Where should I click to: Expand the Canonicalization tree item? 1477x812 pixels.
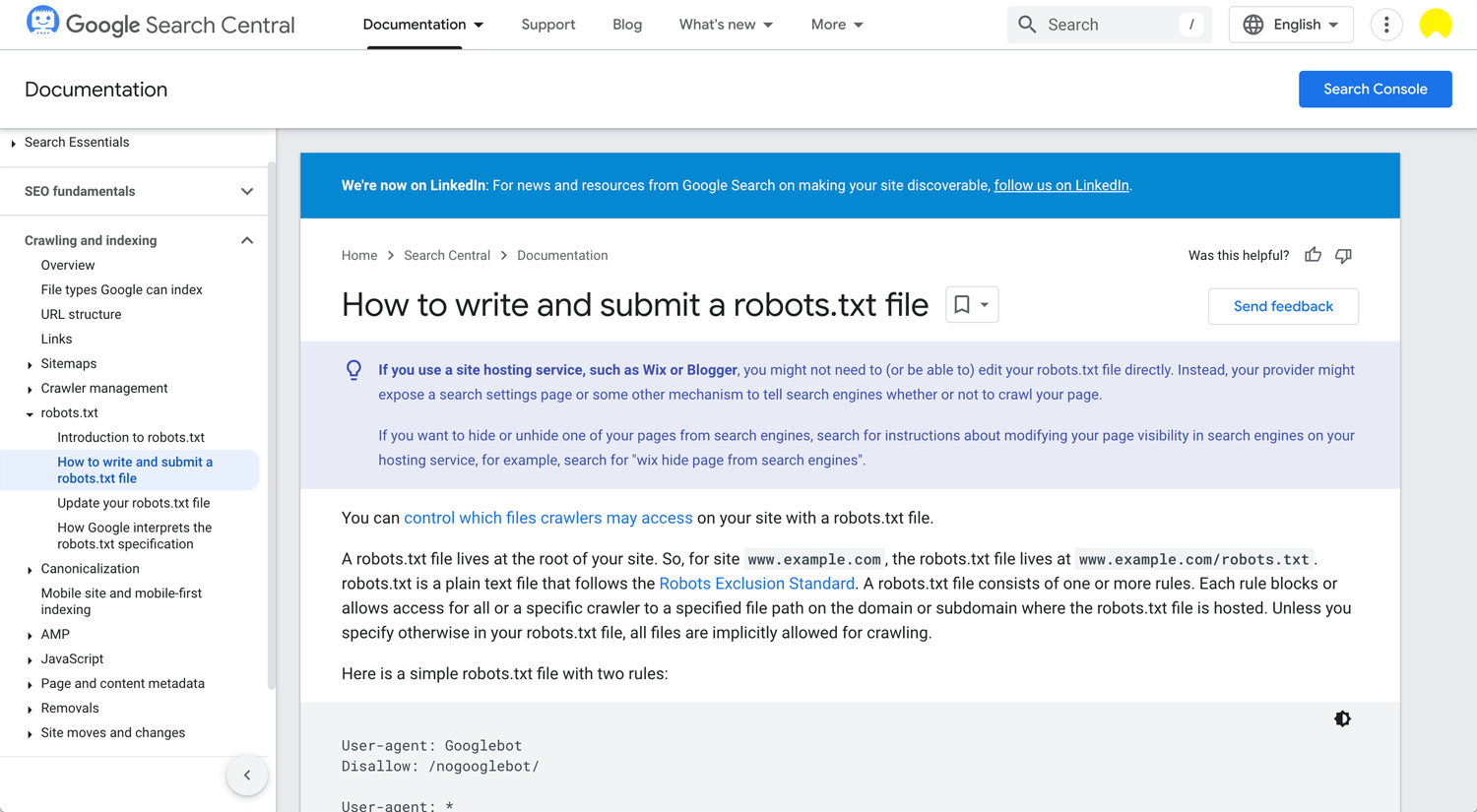[30, 569]
